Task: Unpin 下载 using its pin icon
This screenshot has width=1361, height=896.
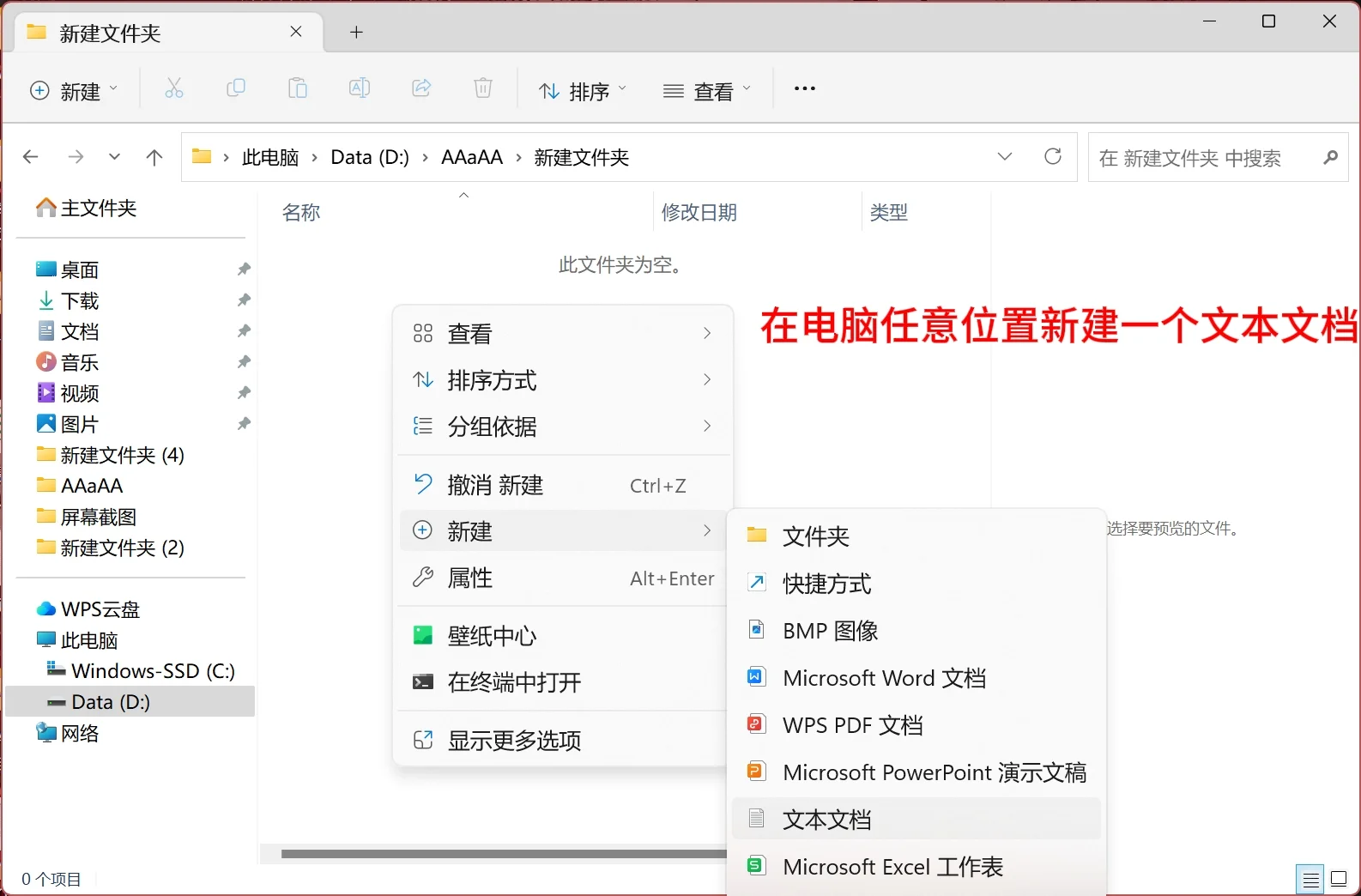Action: (244, 300)
